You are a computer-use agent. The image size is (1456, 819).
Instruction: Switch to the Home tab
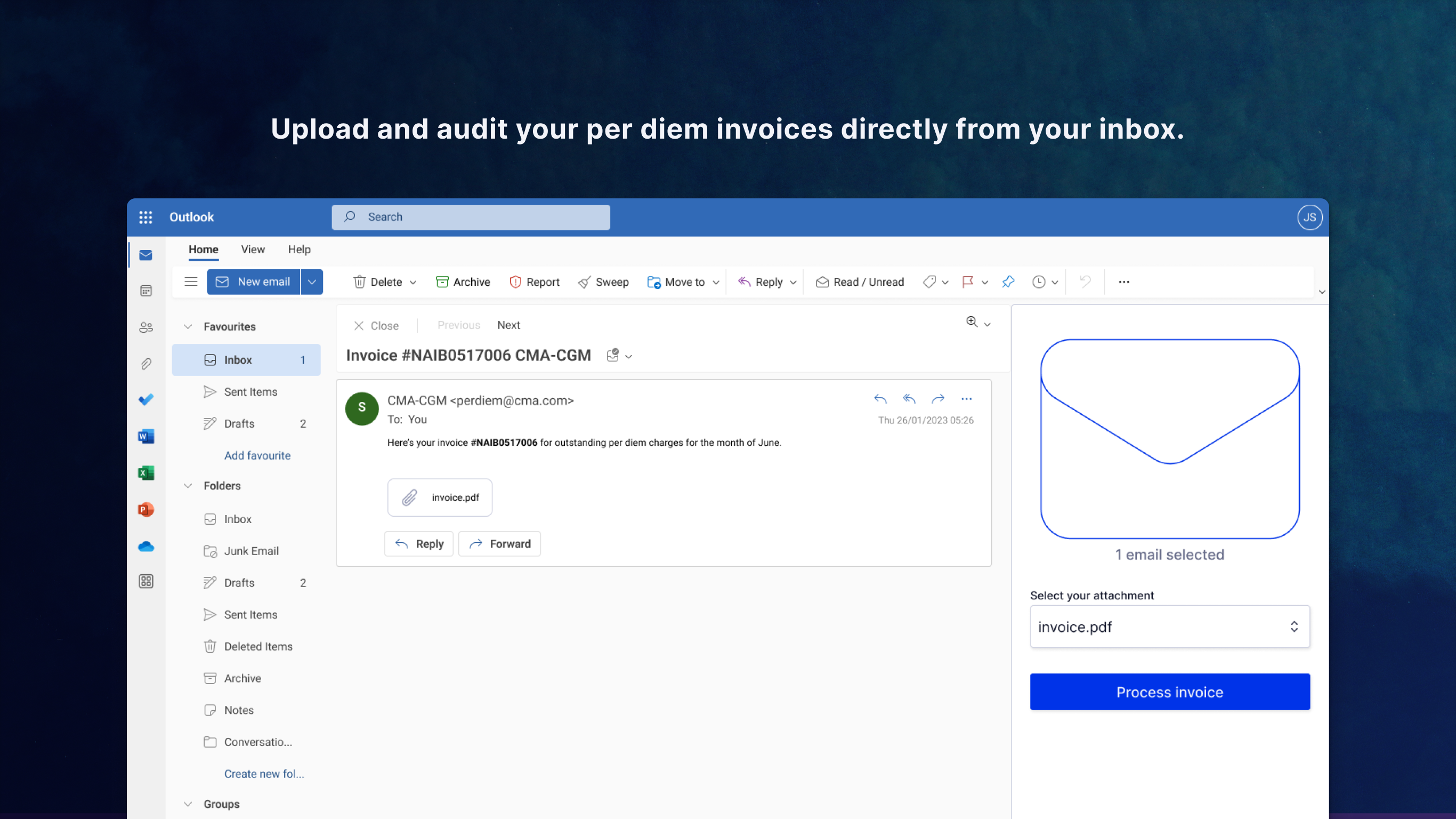203,250
